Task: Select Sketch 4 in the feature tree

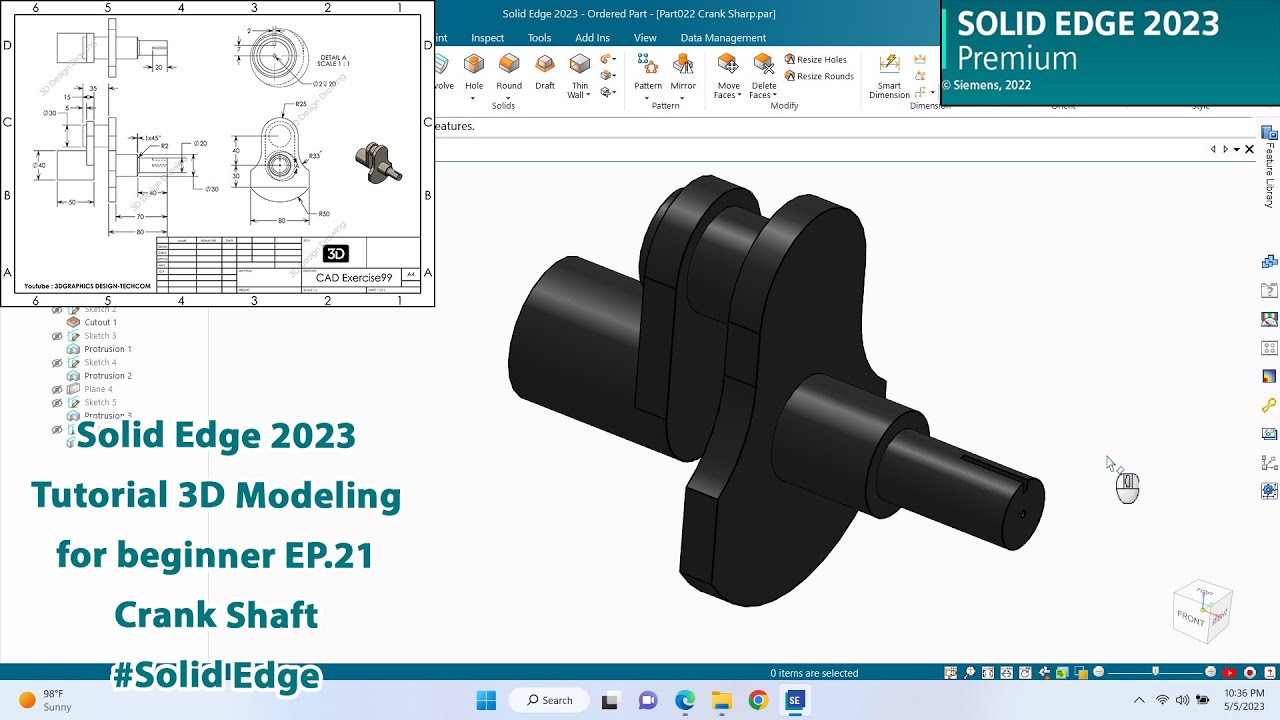Action: pos(100,363)
